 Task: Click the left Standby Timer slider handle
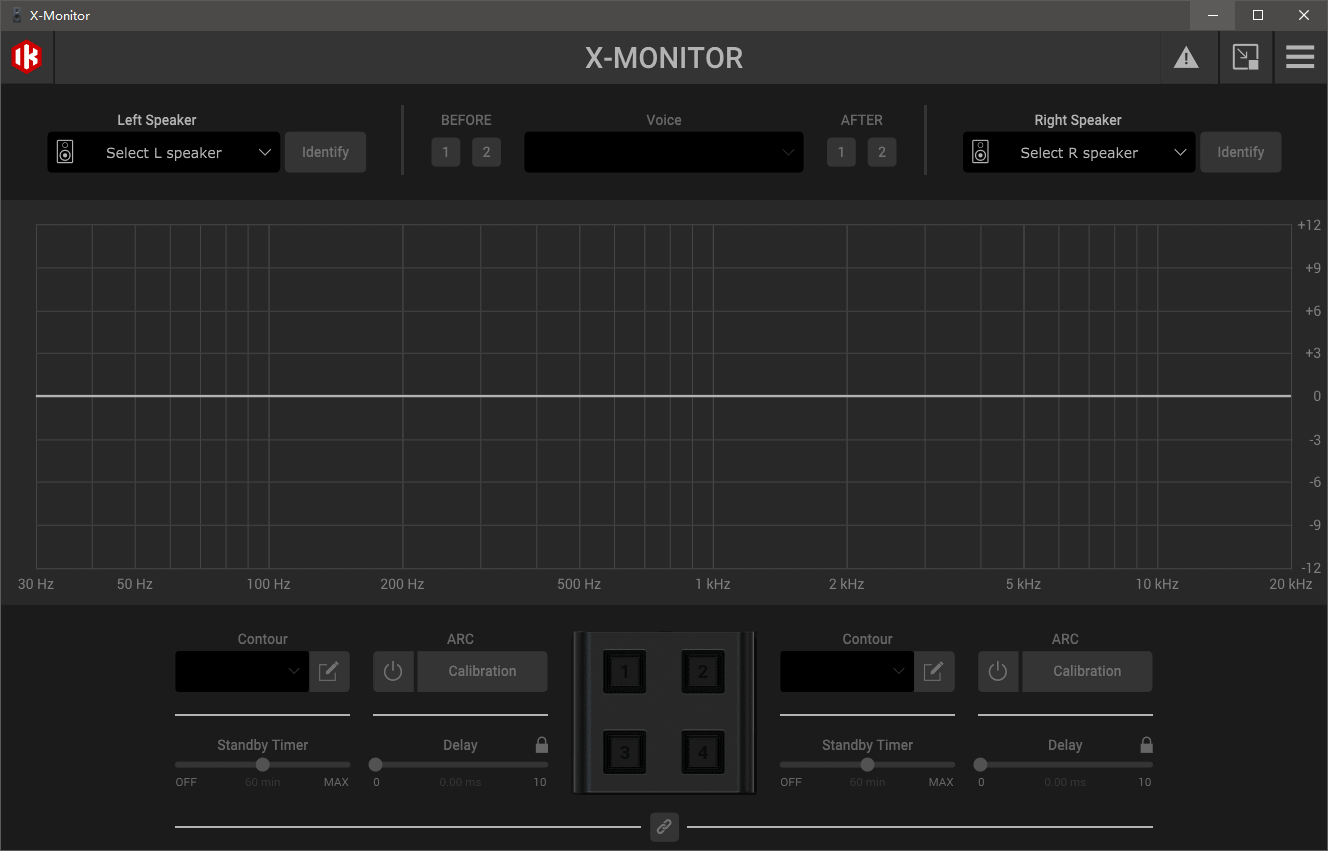coord(263,765)
